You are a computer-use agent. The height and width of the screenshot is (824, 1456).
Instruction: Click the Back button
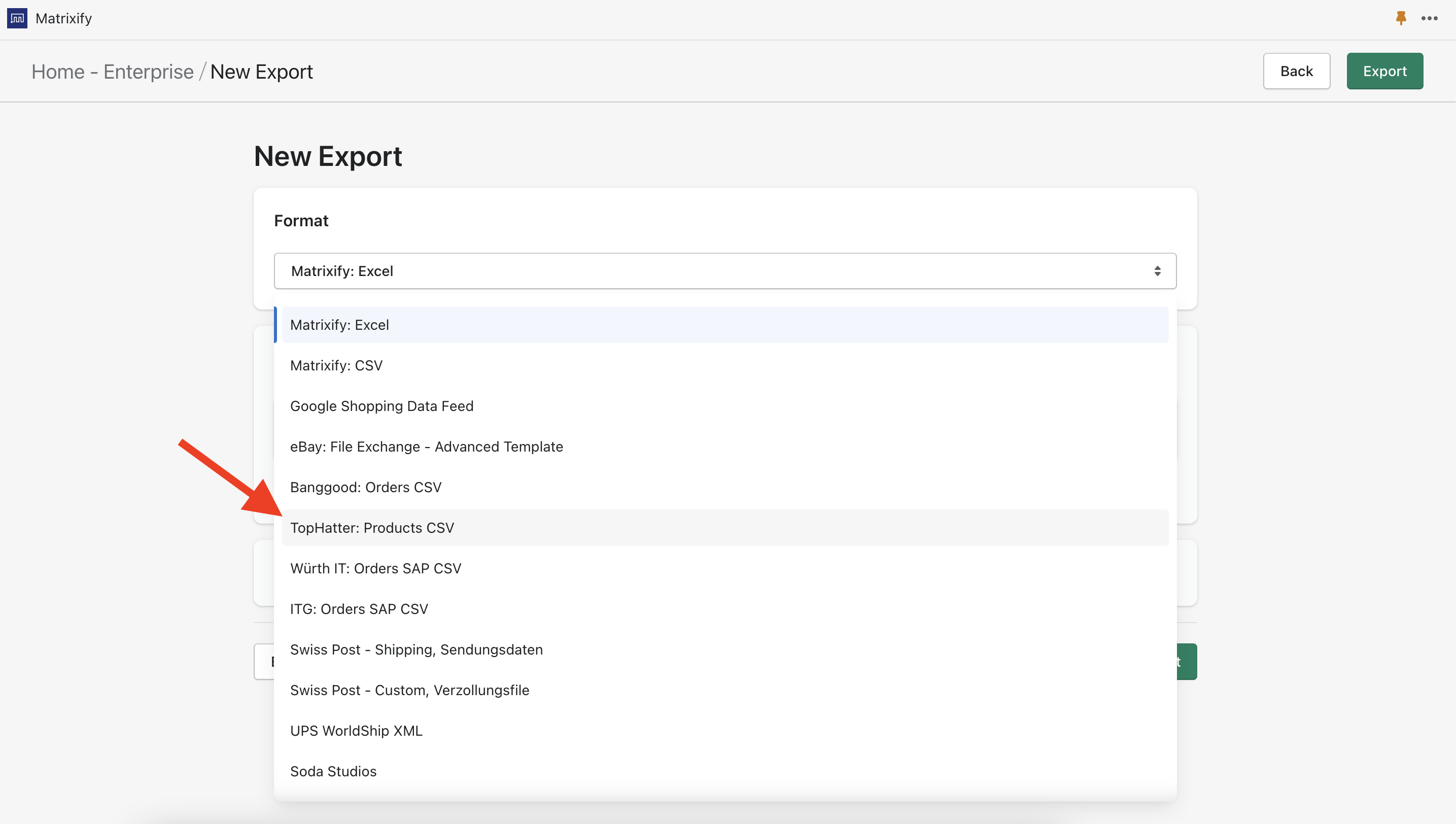click(1296, 71)
